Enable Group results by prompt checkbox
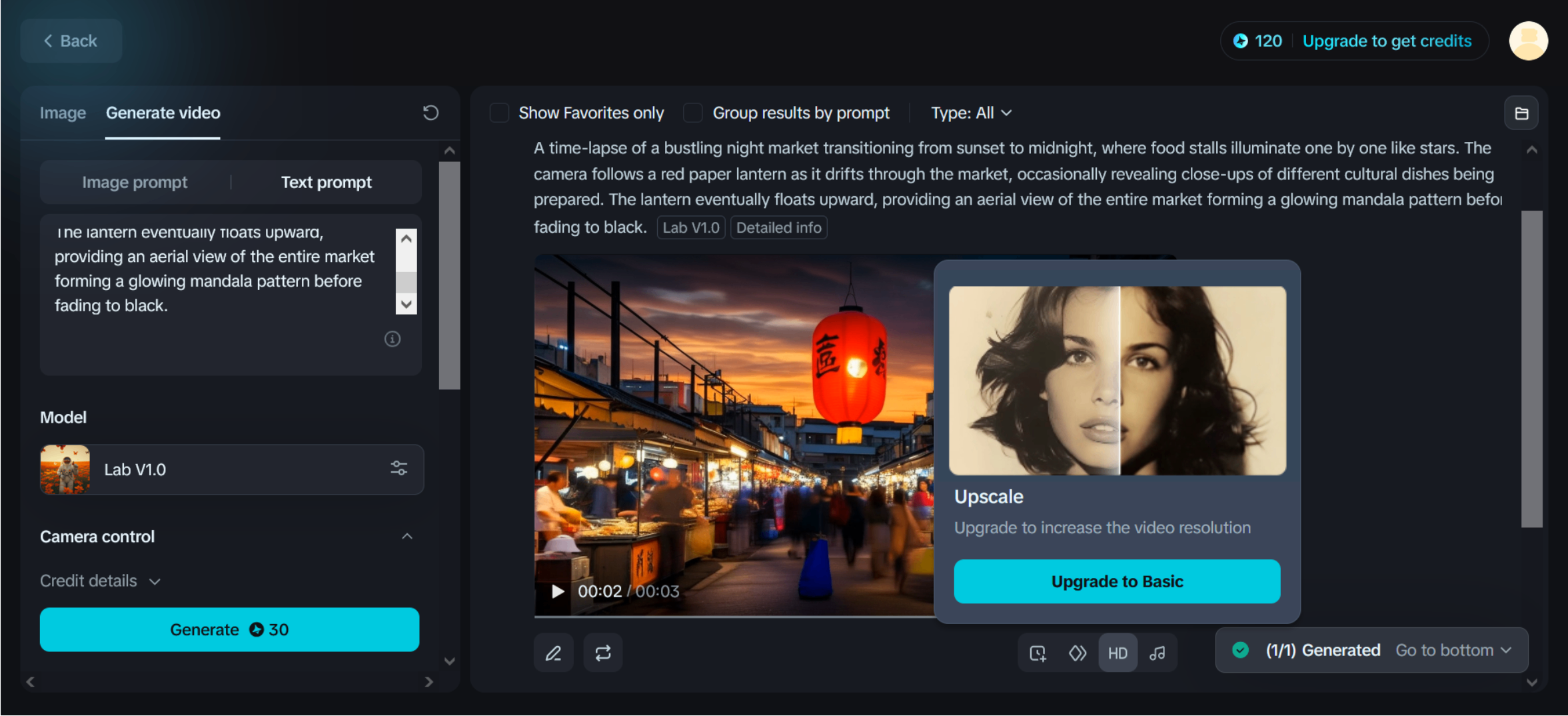Viewport: 1568px width, 716px height. click(693, 113)
